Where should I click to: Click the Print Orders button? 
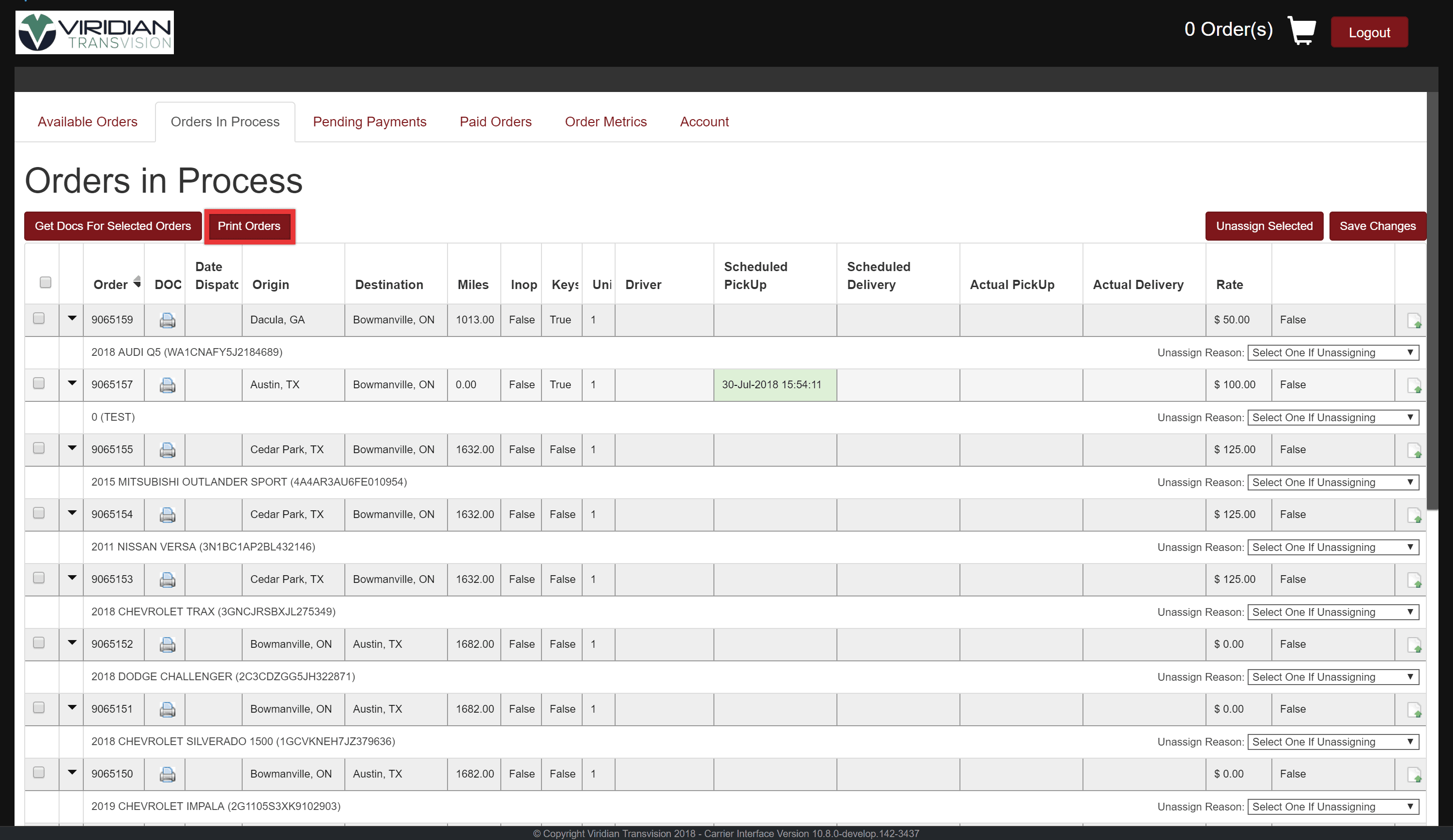(x=249, y=226)
